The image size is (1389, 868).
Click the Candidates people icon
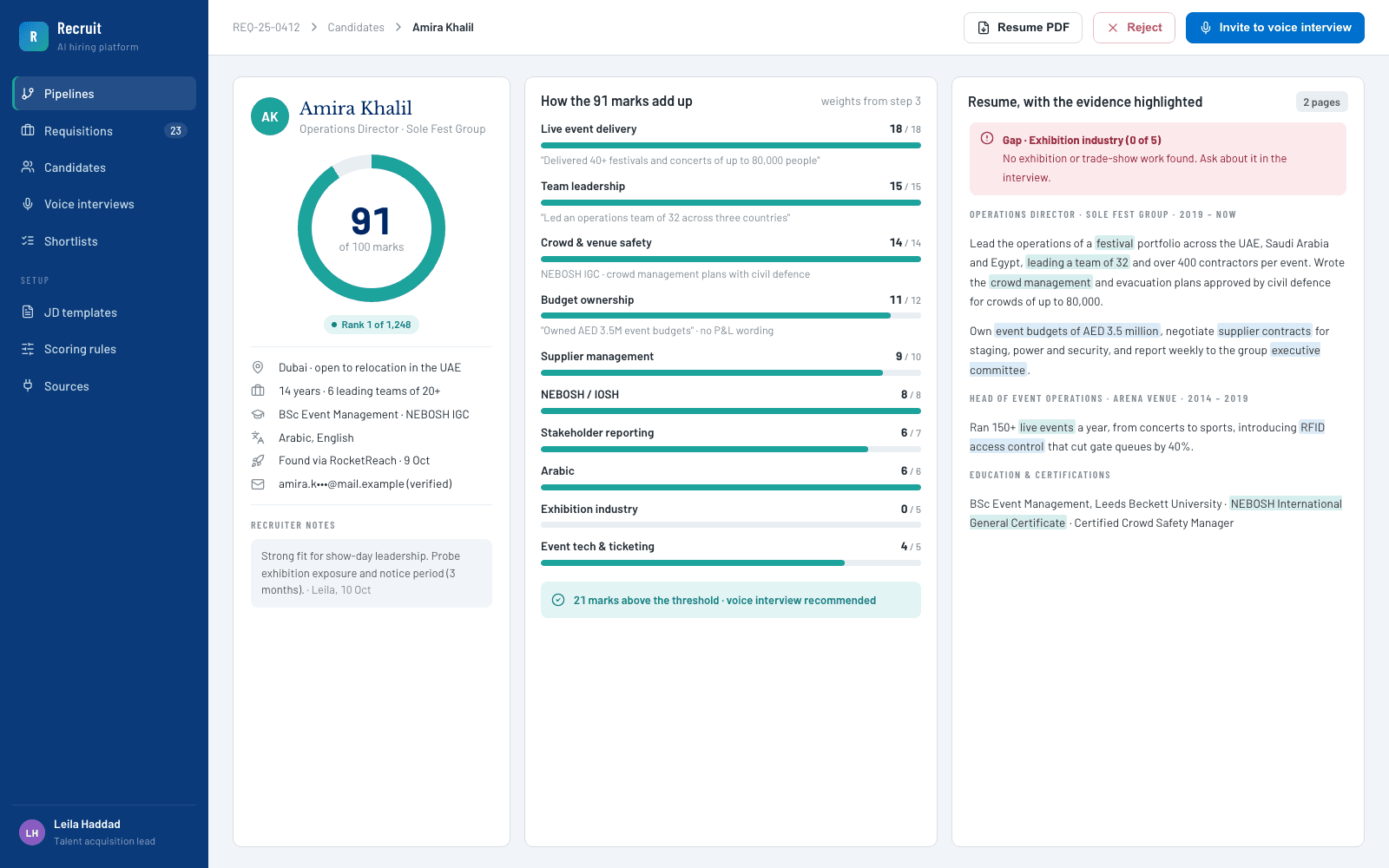pyautogui.click(x=28, y=167)
